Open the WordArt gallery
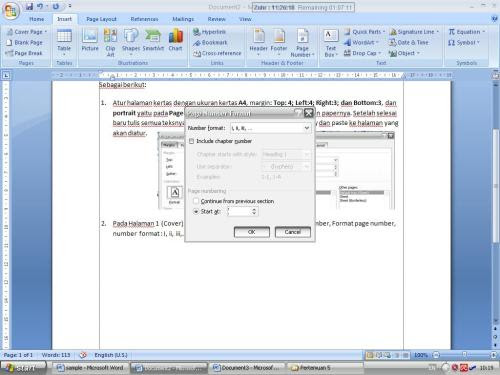This screenshot has width=500, height=375. pos(361,42)
